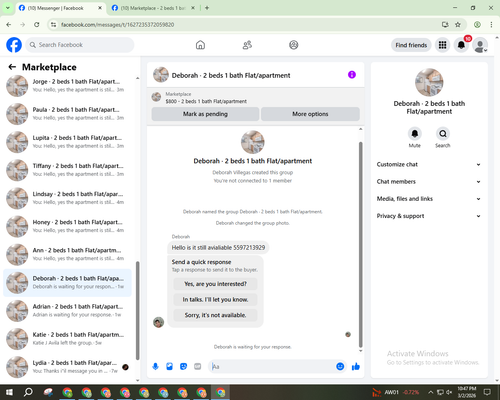Mute this conversation
500x400 pixels.
tap(415, 134)
